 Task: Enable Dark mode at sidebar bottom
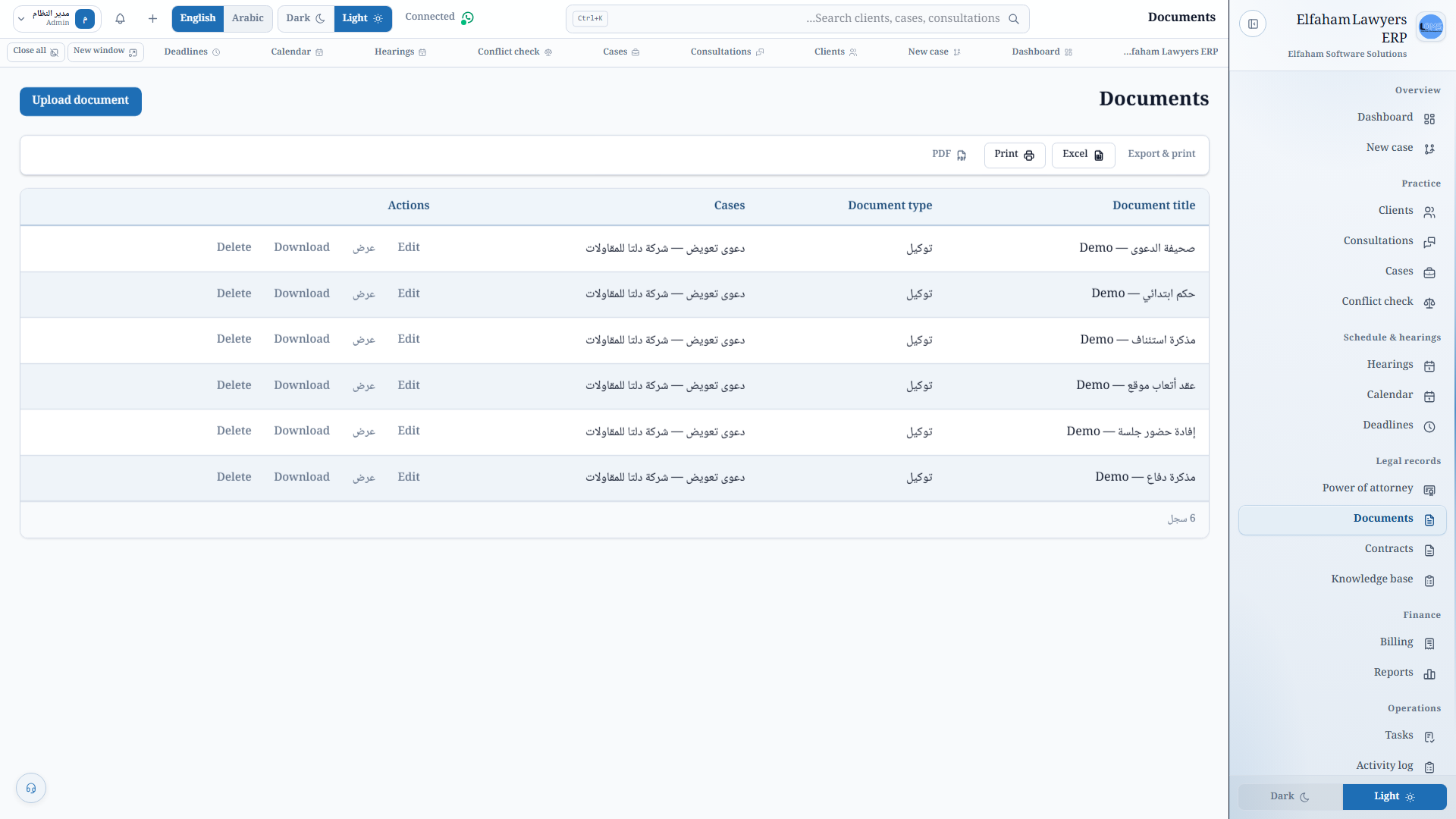[x=1290, y=796]
